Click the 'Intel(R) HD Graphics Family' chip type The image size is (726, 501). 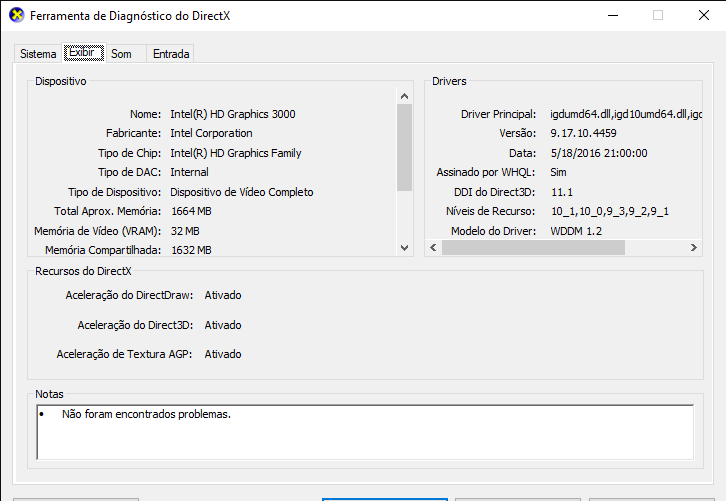(236, 153)
